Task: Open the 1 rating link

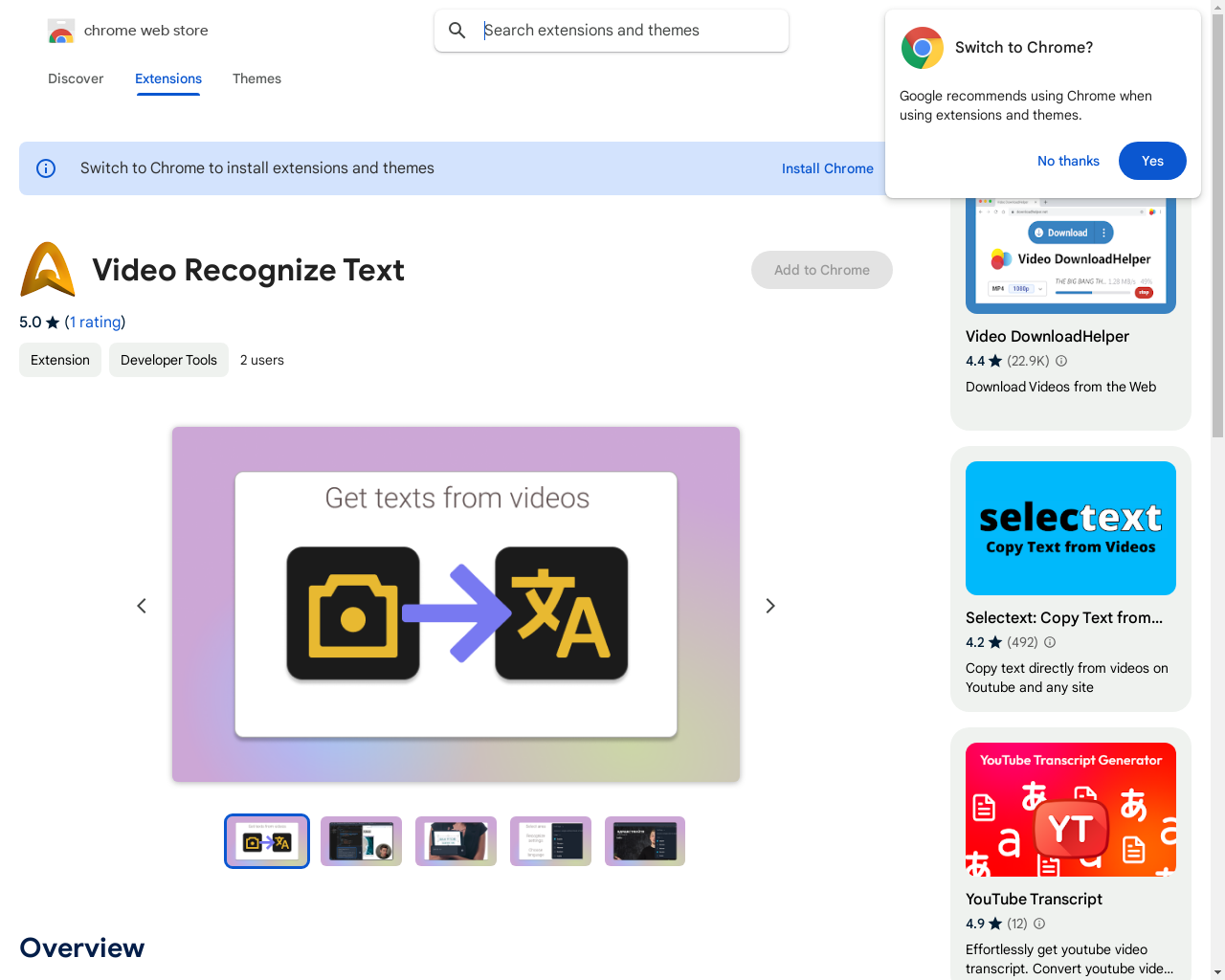Action: pos(95,323)
